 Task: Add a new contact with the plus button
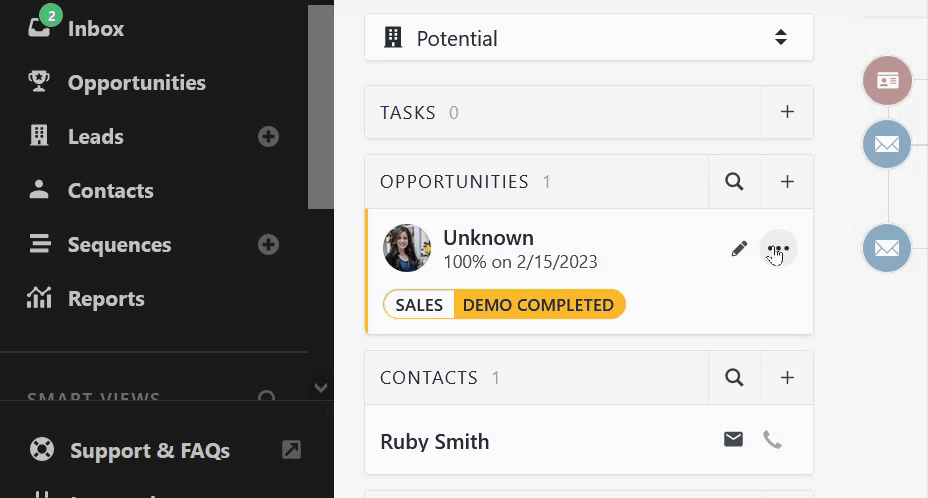(787, 378)
